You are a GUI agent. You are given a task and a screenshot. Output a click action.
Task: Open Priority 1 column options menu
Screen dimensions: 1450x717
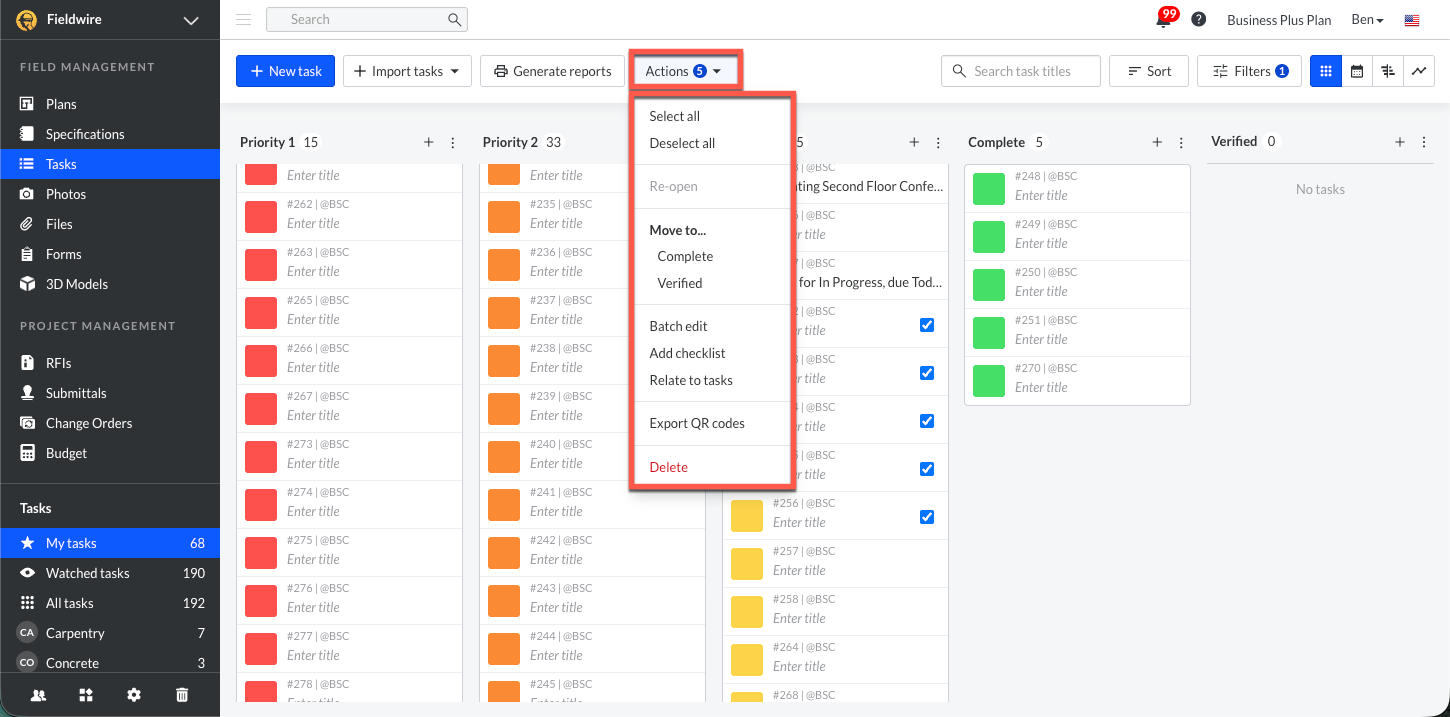[x=453, y=143]
